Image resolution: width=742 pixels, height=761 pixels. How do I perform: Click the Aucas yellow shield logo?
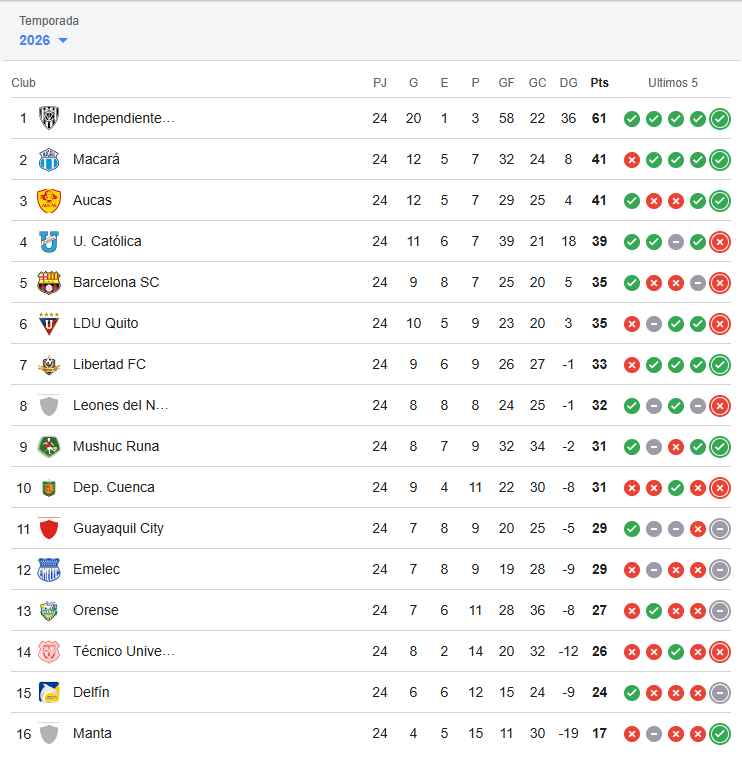point(49,200)
